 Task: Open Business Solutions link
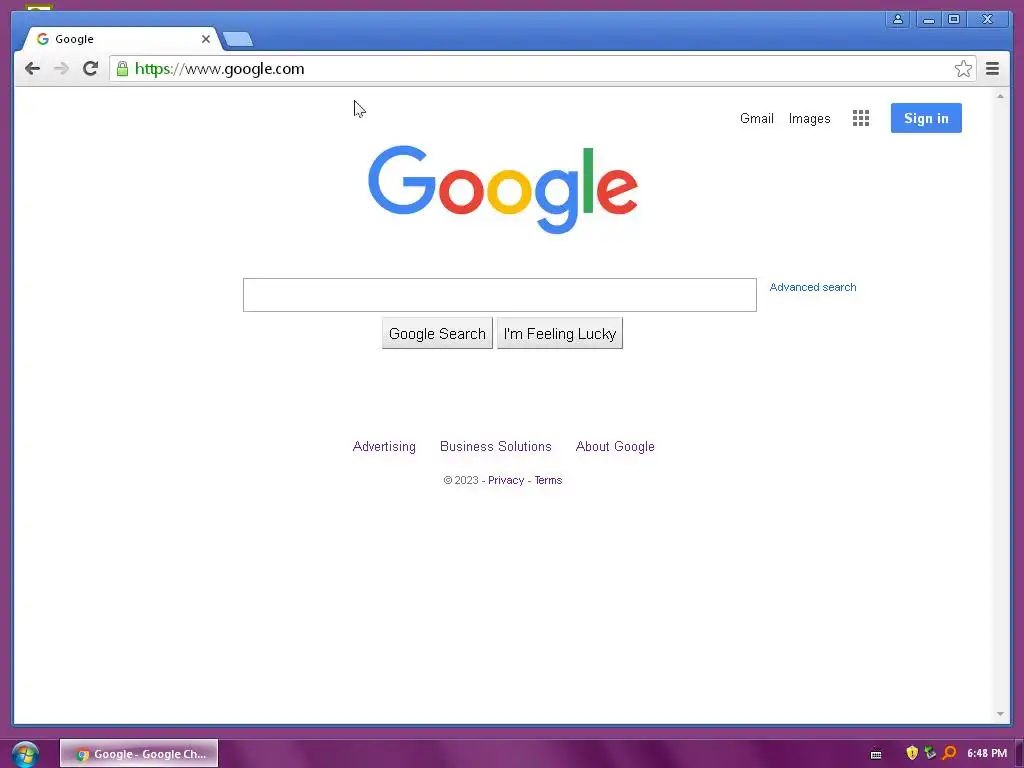pyautogui.click(x=496, y=447)
